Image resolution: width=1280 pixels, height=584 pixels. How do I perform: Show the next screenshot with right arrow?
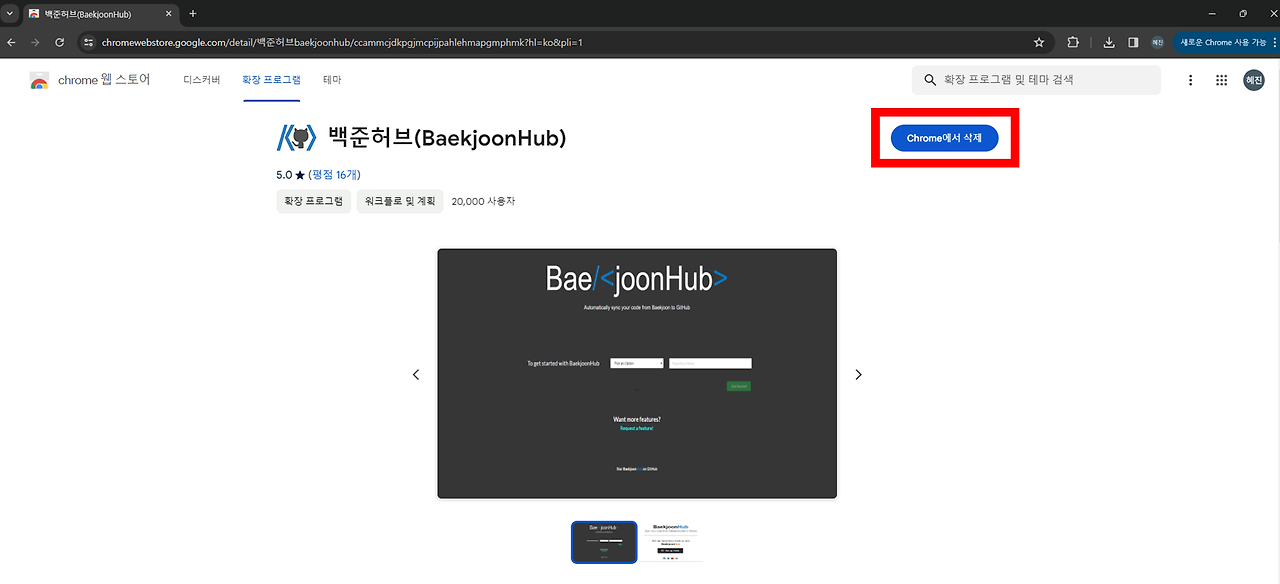pyautogui.click(x=858, y=374)
